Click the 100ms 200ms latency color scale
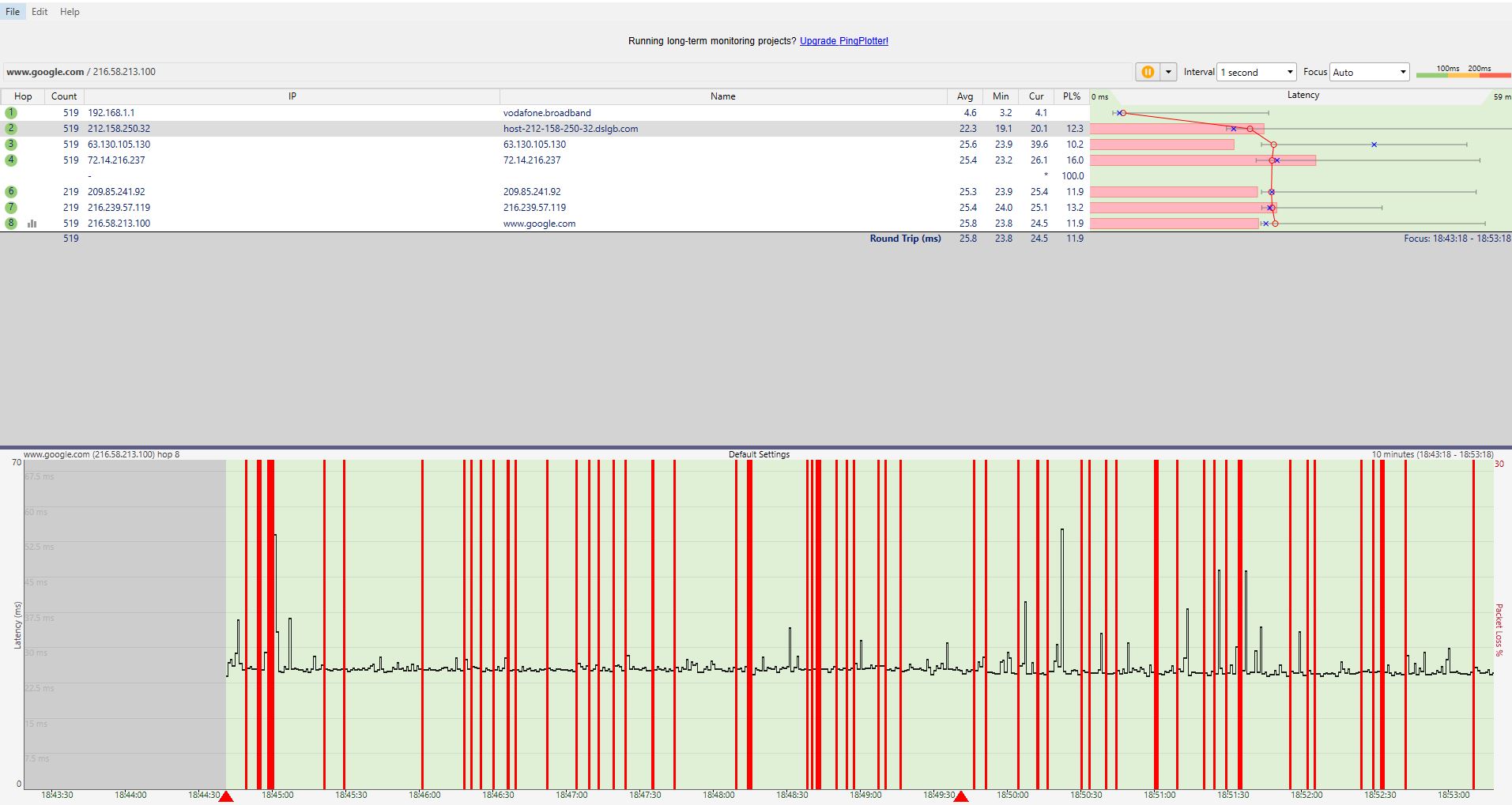 (x=1462, y=72)
